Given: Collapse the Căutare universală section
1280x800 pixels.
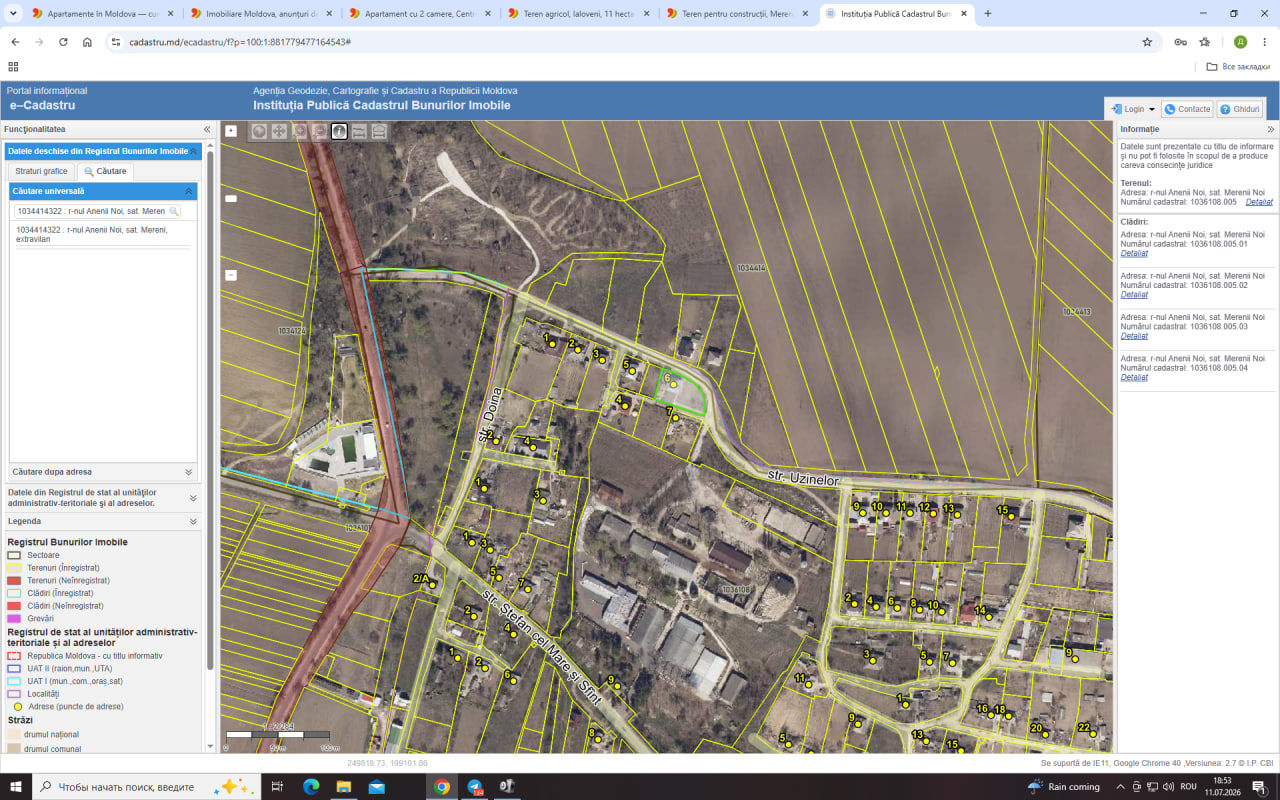Looking at the screenshot, I should click(x=188, y=191).
